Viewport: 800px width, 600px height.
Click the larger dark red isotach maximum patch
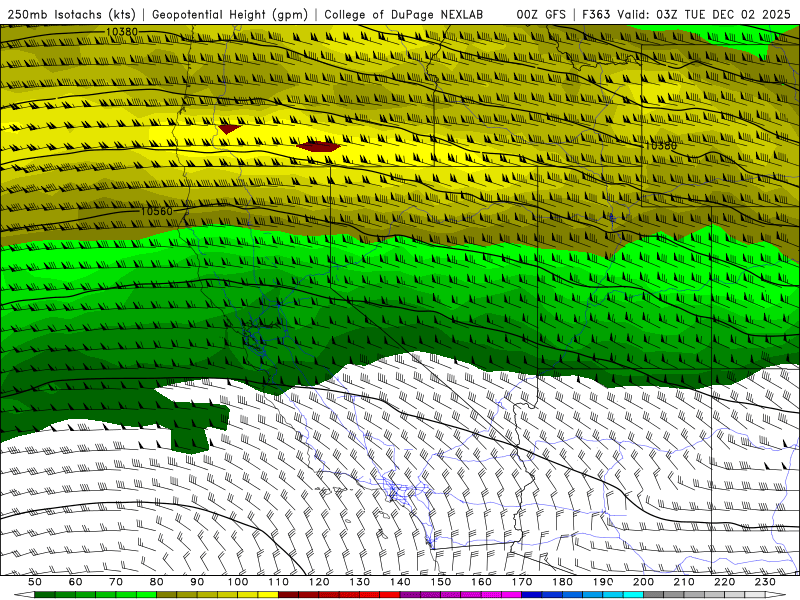pyautogui.click(x=318, y=147)
